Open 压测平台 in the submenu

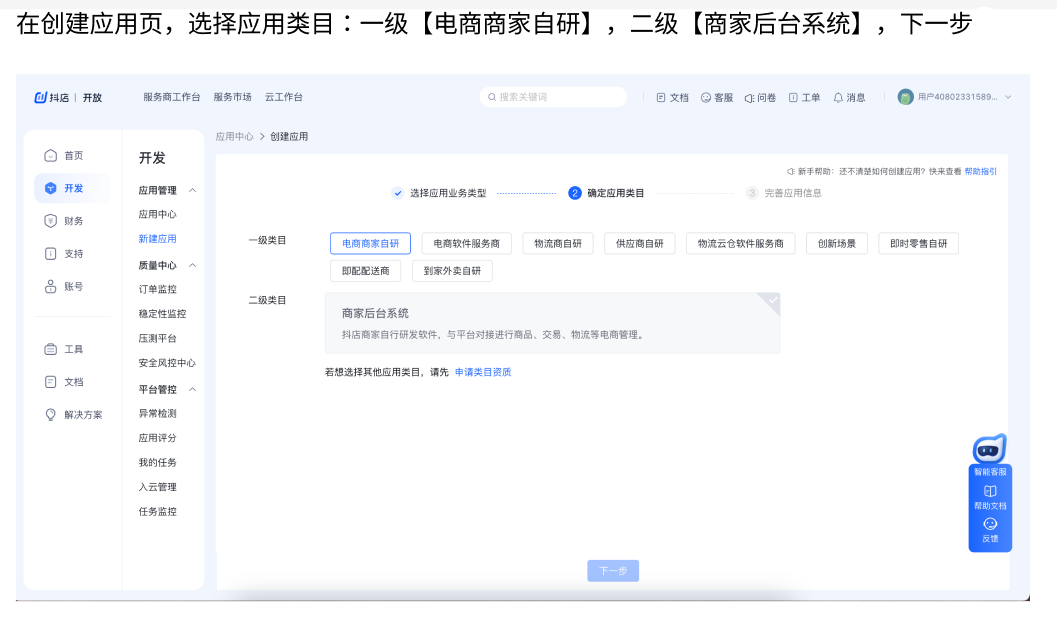tap(158, 339)
